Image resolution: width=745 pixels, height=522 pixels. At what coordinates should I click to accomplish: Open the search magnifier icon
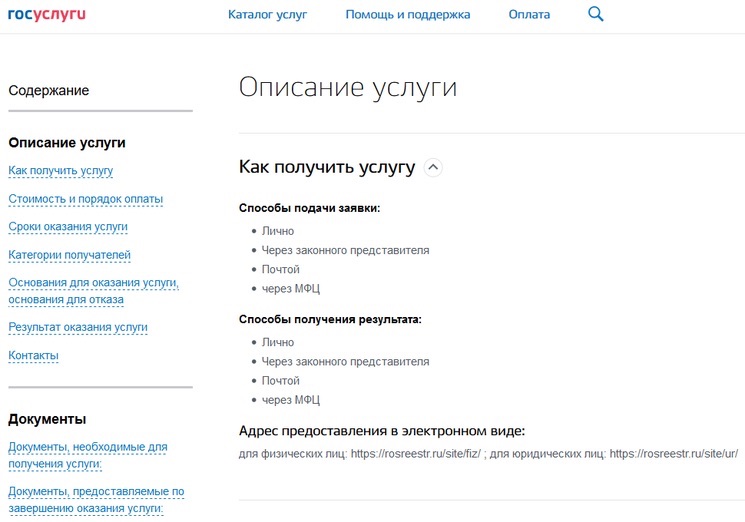(x=596, y=14)
